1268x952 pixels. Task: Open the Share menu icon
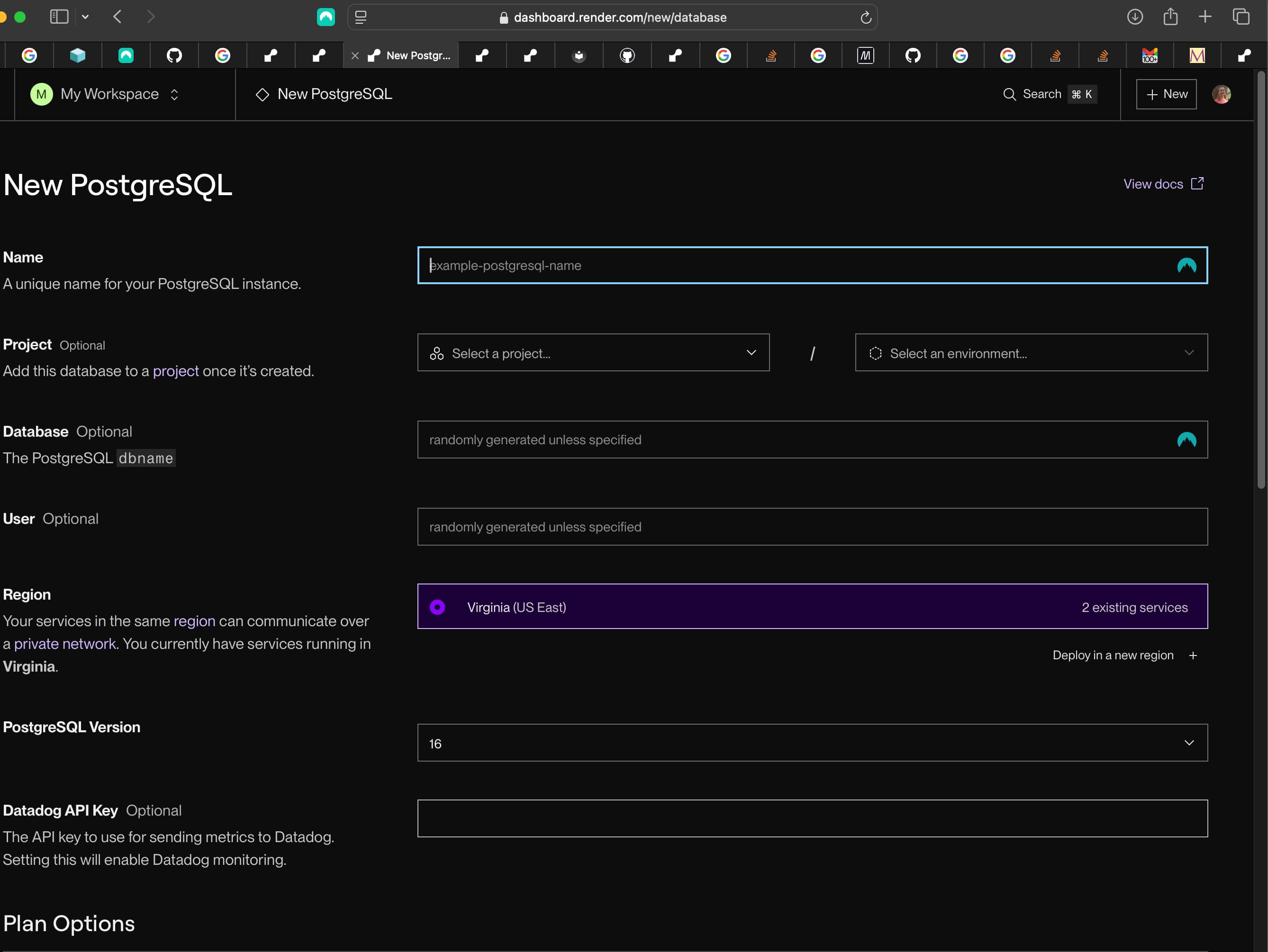1170,16
